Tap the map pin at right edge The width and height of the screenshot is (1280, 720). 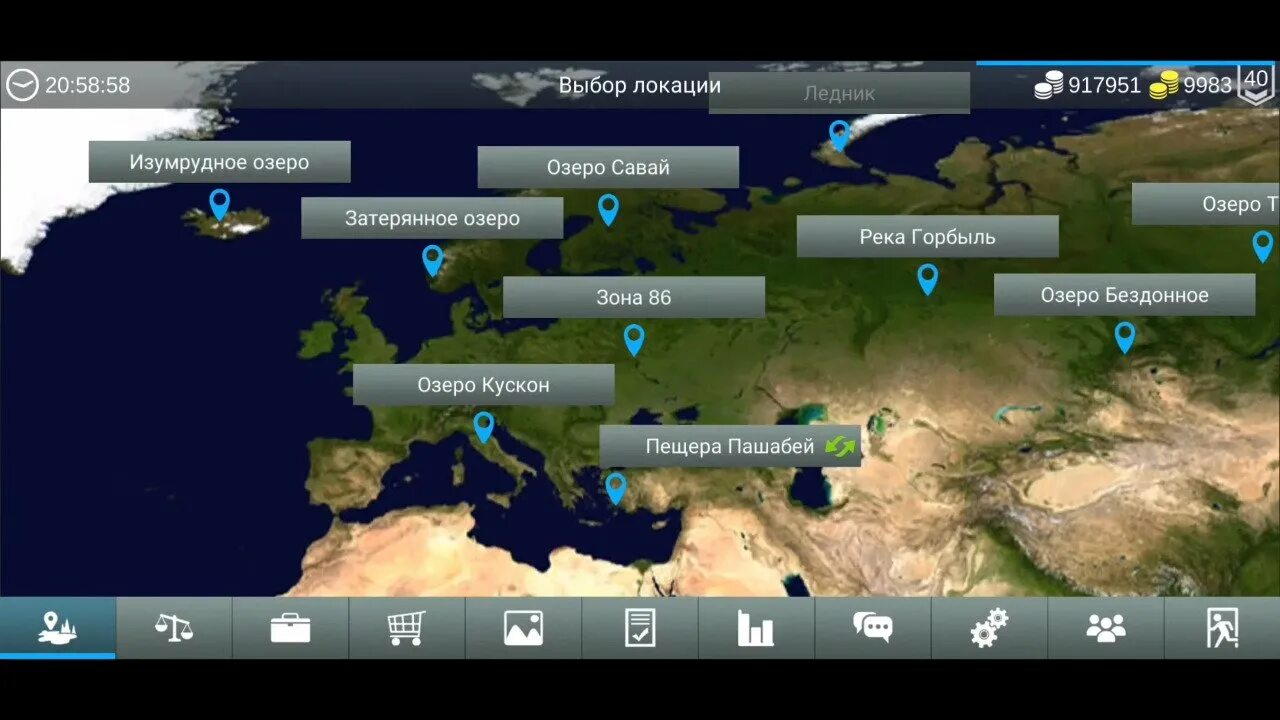pos(1263,246)
